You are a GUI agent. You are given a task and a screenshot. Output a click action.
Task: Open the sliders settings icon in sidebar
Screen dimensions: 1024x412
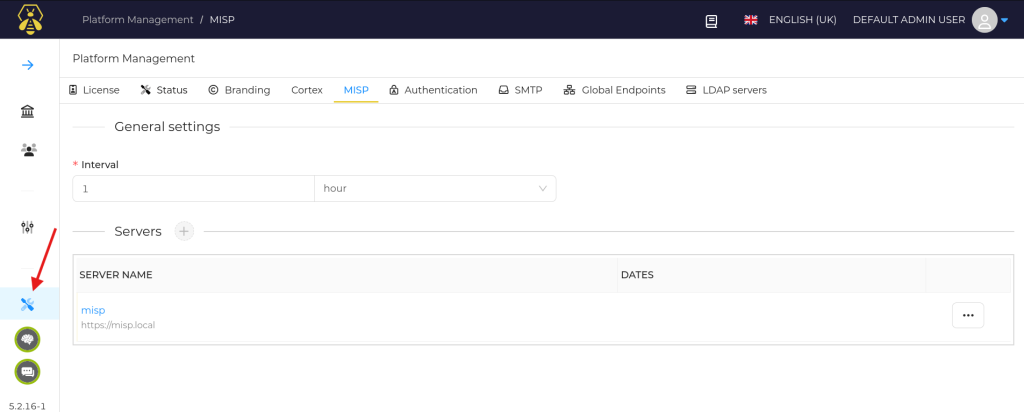[x=28, y=228]
